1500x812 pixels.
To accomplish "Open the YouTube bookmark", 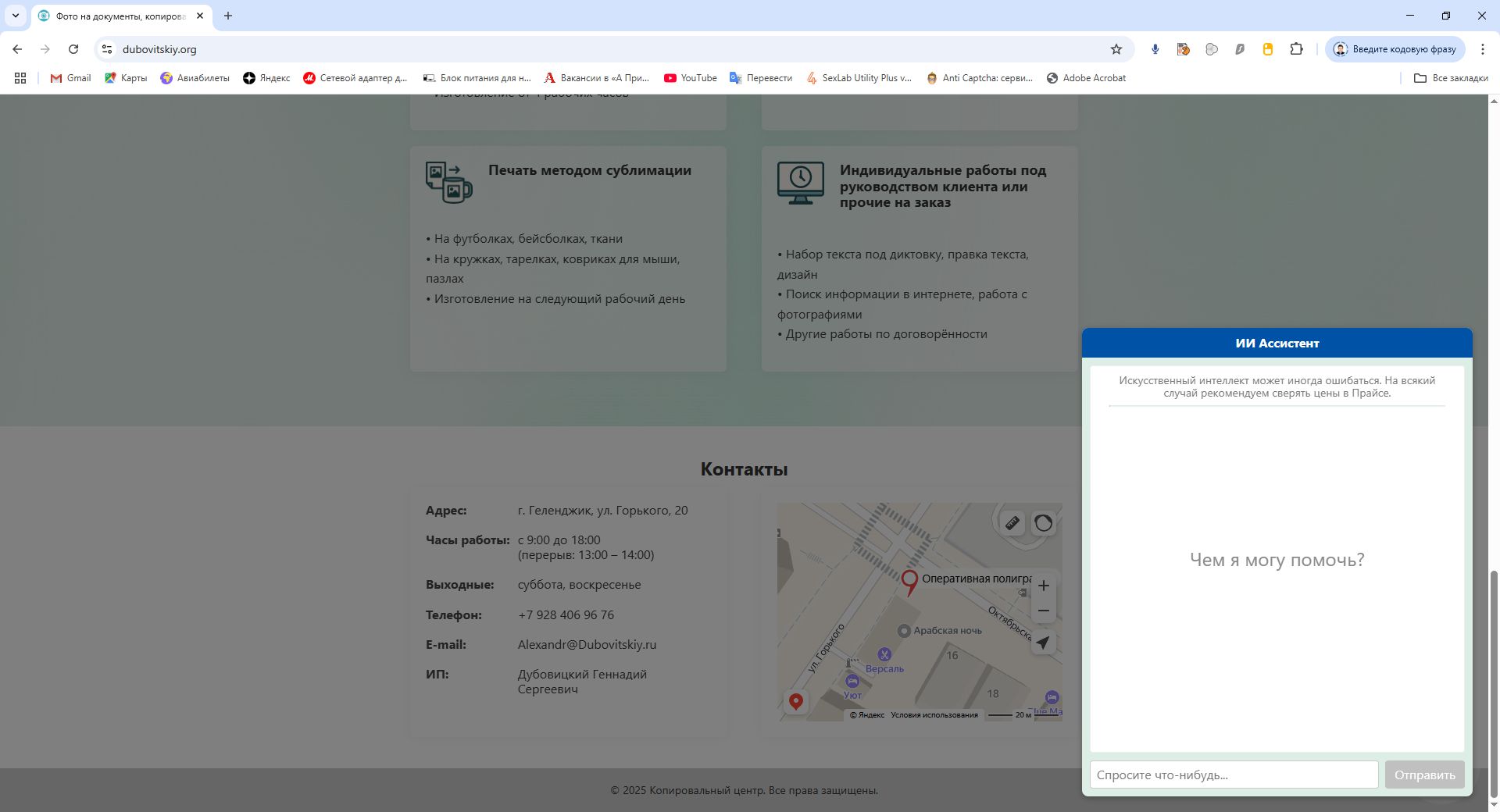I will pyautogui.click(x=691, y=78).
